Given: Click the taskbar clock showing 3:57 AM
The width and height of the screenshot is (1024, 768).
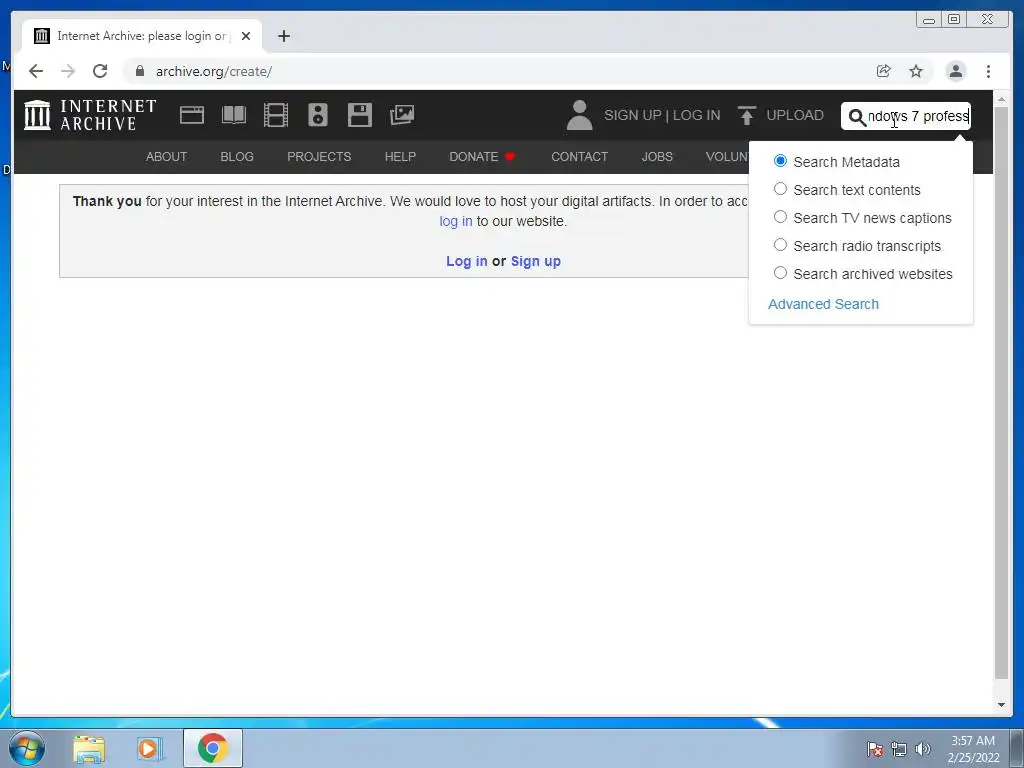Looking at the screenshot, I should click(x=973, y=749).
